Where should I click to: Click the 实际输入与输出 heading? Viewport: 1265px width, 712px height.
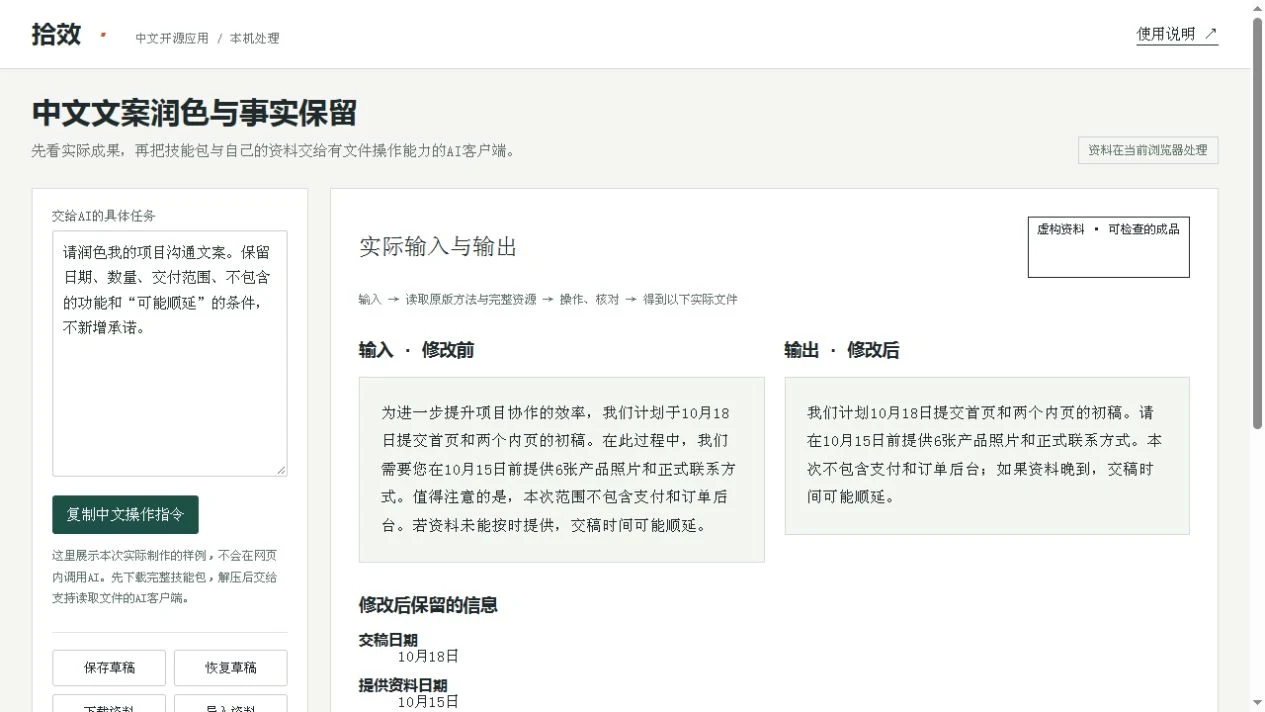(438, 247)
